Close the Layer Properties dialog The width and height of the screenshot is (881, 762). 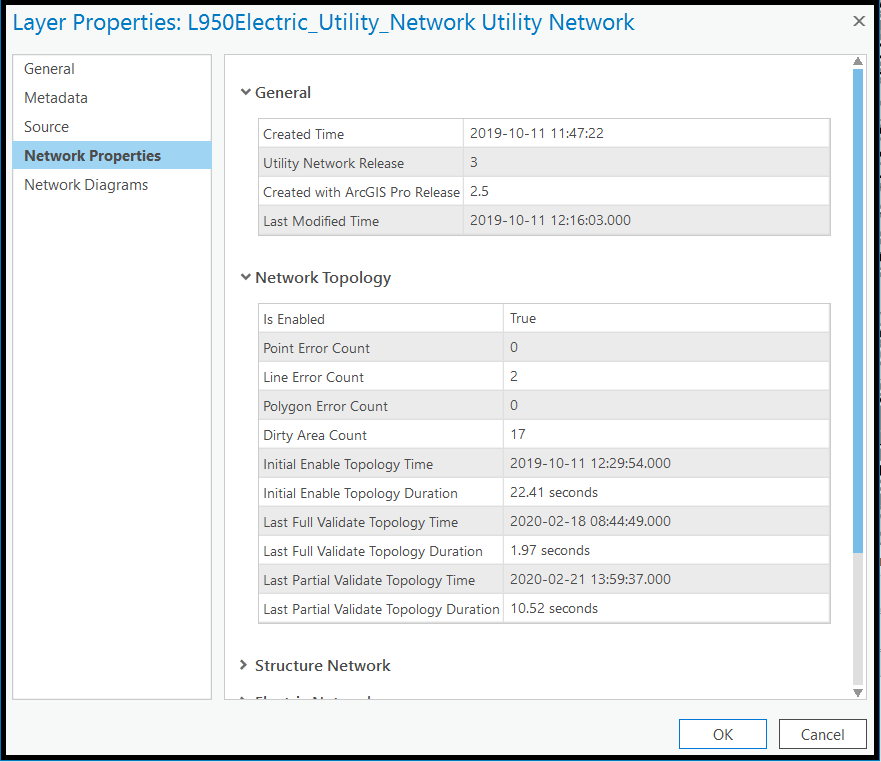(858, 21)
